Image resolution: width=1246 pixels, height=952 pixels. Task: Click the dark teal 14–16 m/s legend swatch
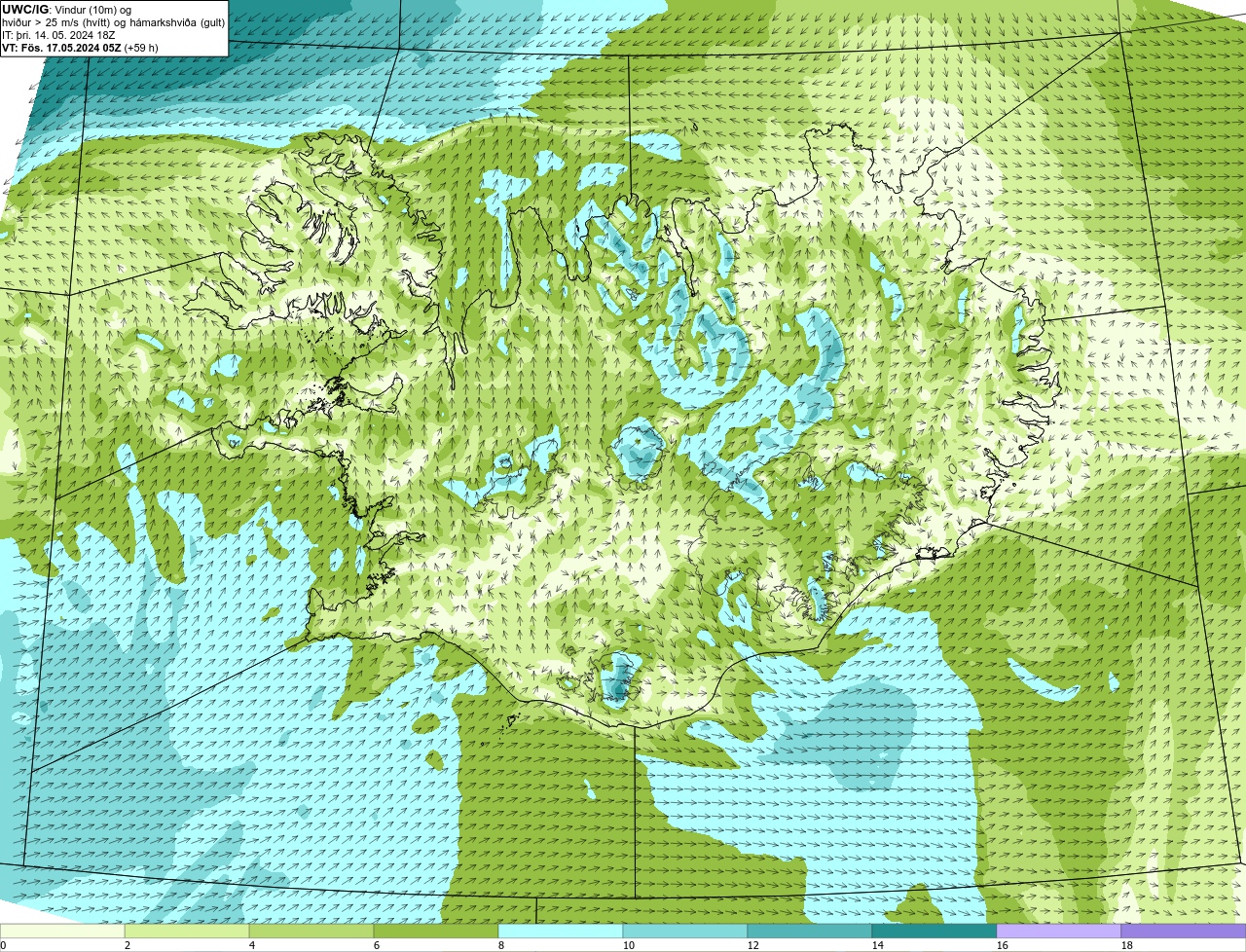(934, 932)
